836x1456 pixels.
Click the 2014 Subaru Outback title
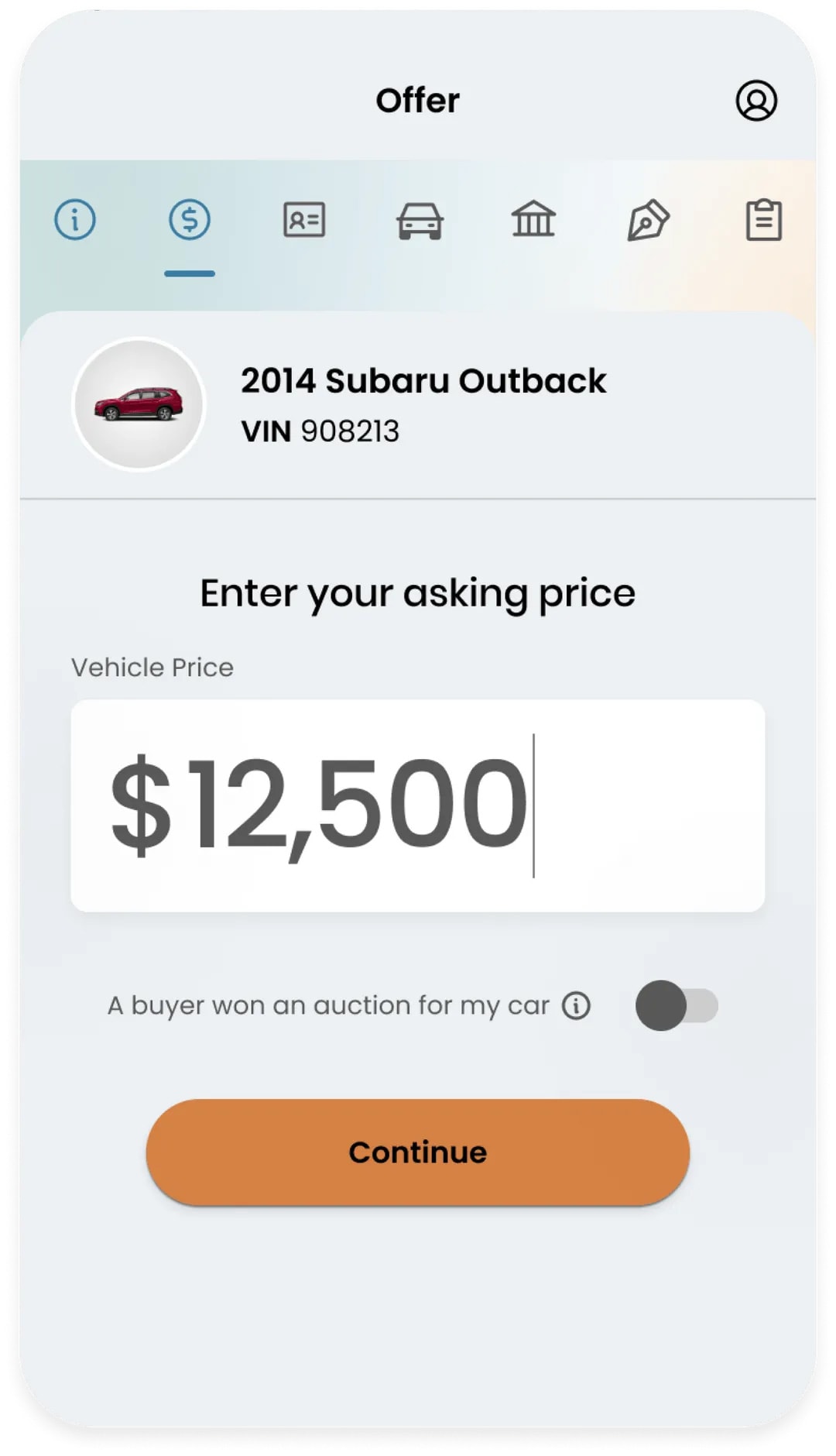423,381
